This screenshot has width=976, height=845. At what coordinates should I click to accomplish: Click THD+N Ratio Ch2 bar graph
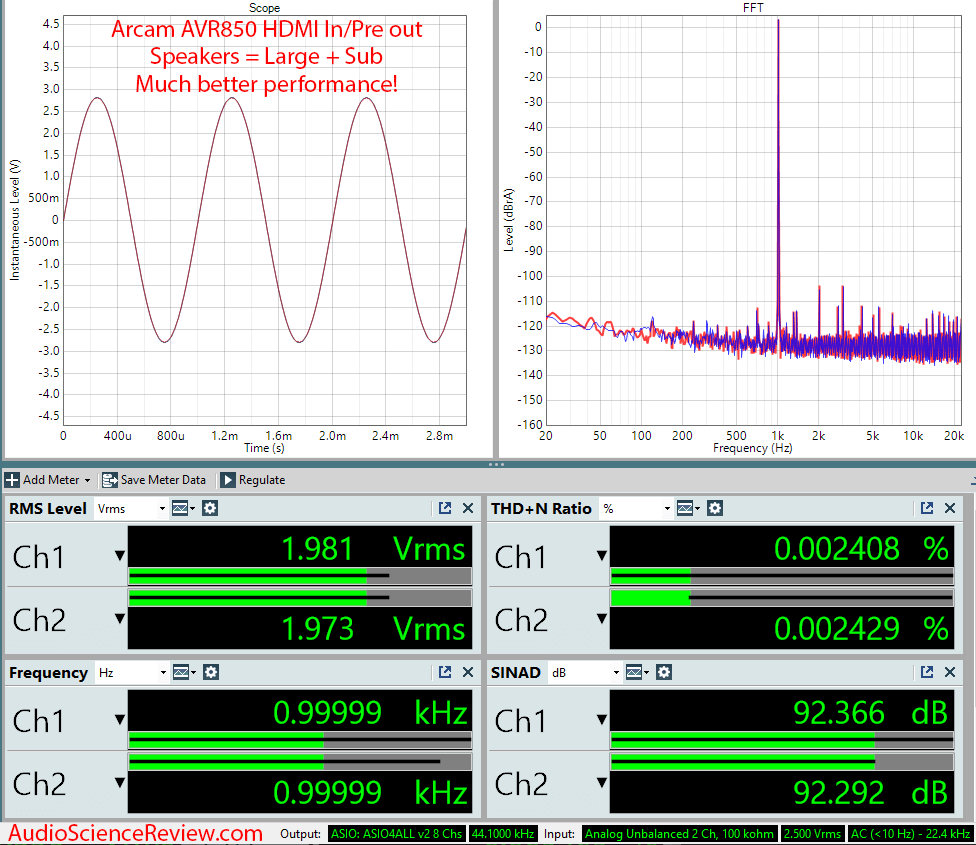click(782, 598)
